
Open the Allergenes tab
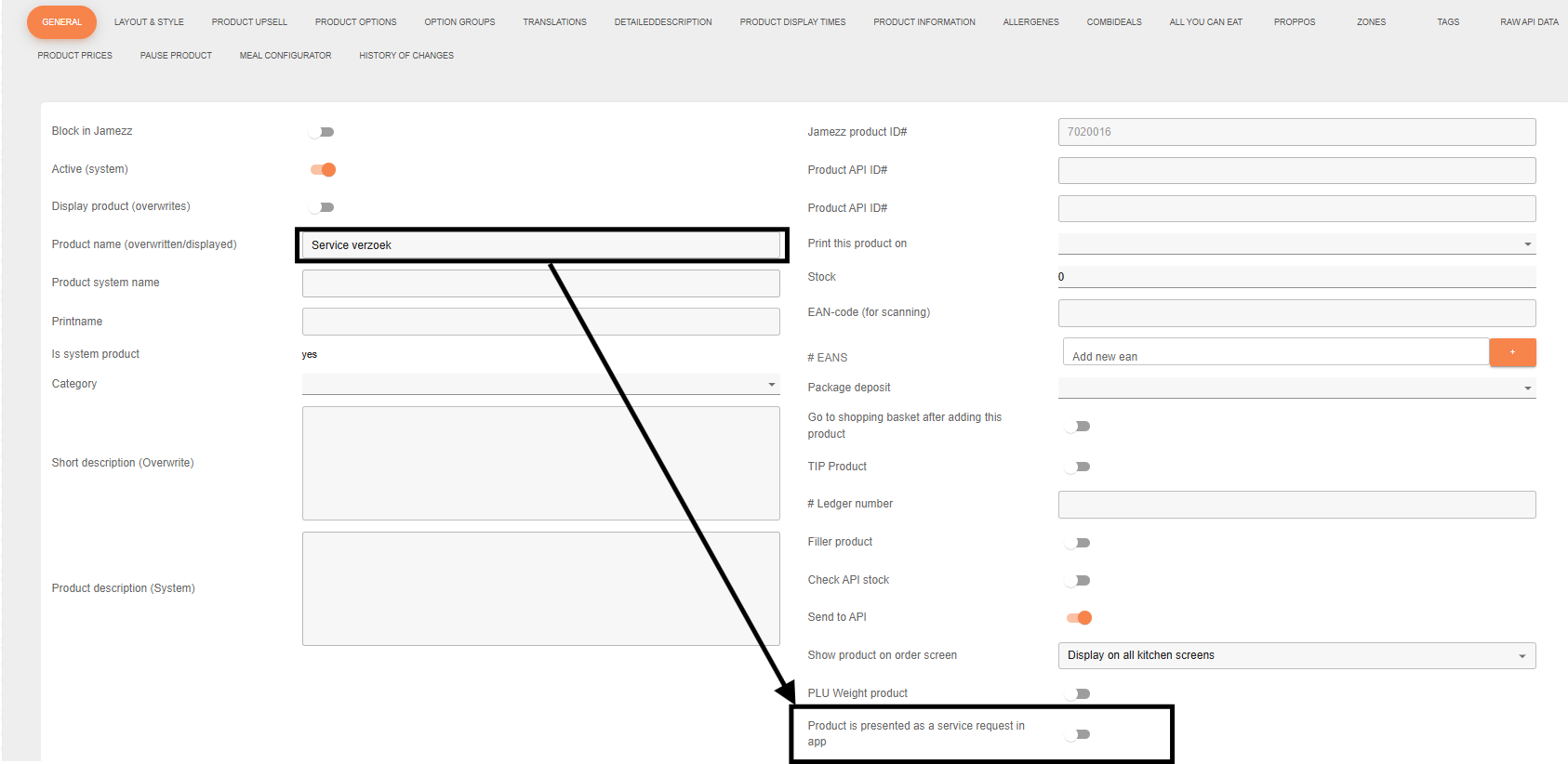tap(1030, 22)
